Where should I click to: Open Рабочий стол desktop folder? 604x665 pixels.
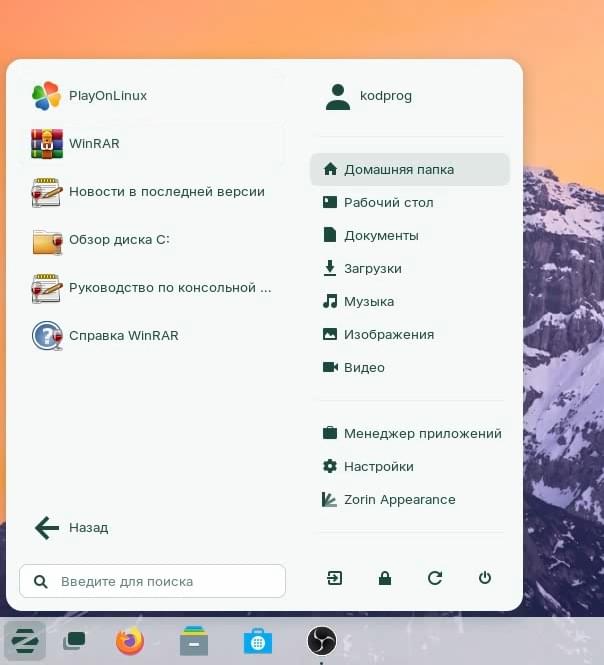(410, 203)
